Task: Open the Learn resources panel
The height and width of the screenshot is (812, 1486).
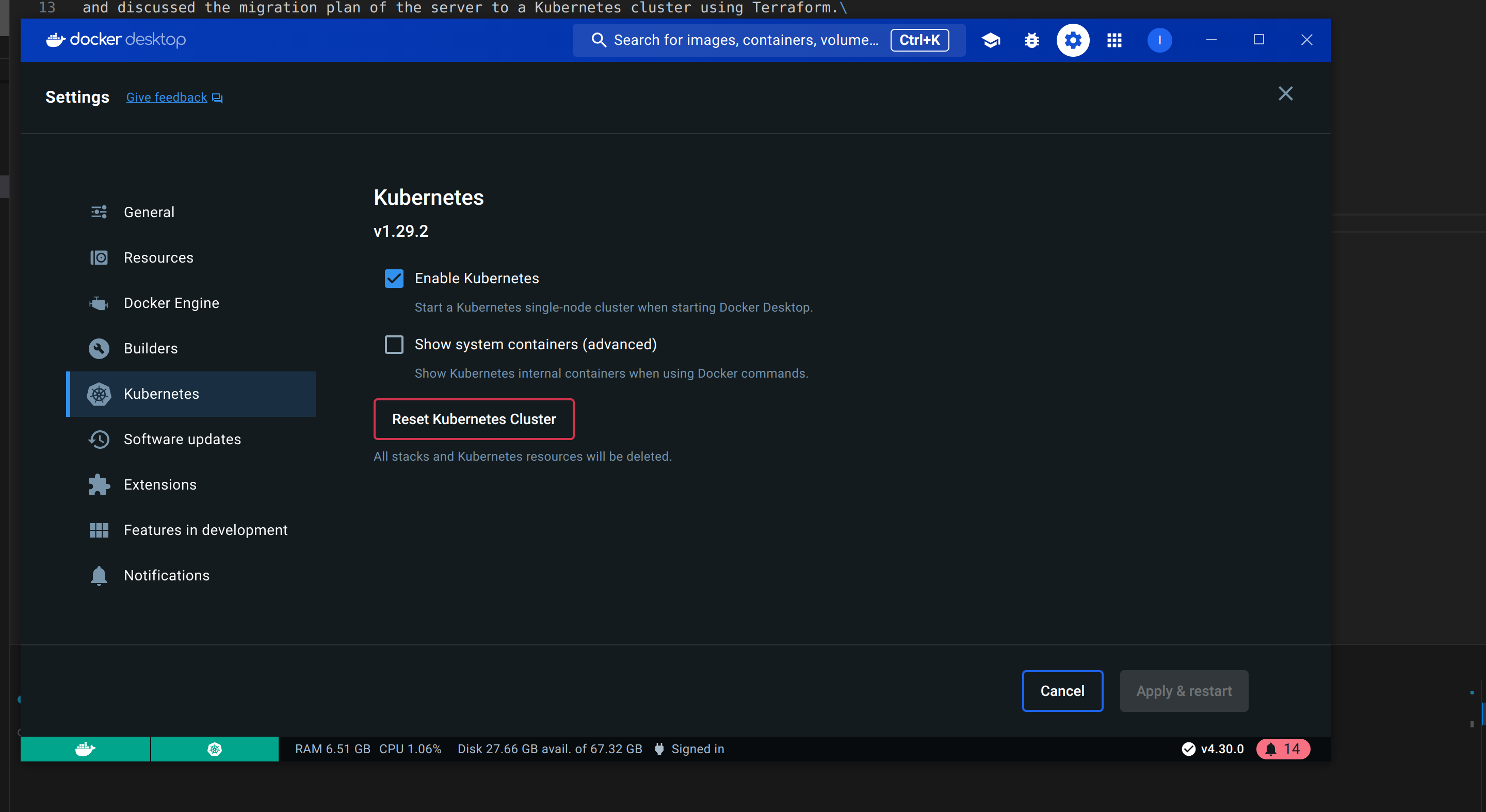Action: point(991,39)
